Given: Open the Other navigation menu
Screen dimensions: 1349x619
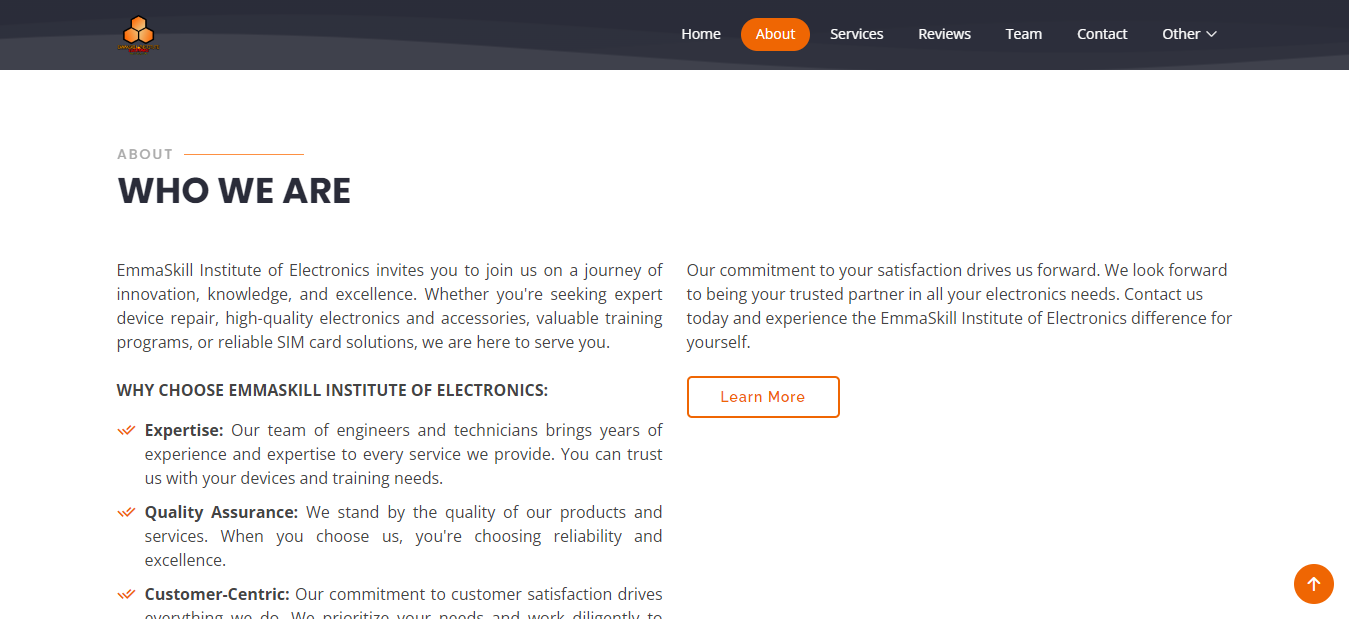Looking at the screenshot, I should [1189, 34].
